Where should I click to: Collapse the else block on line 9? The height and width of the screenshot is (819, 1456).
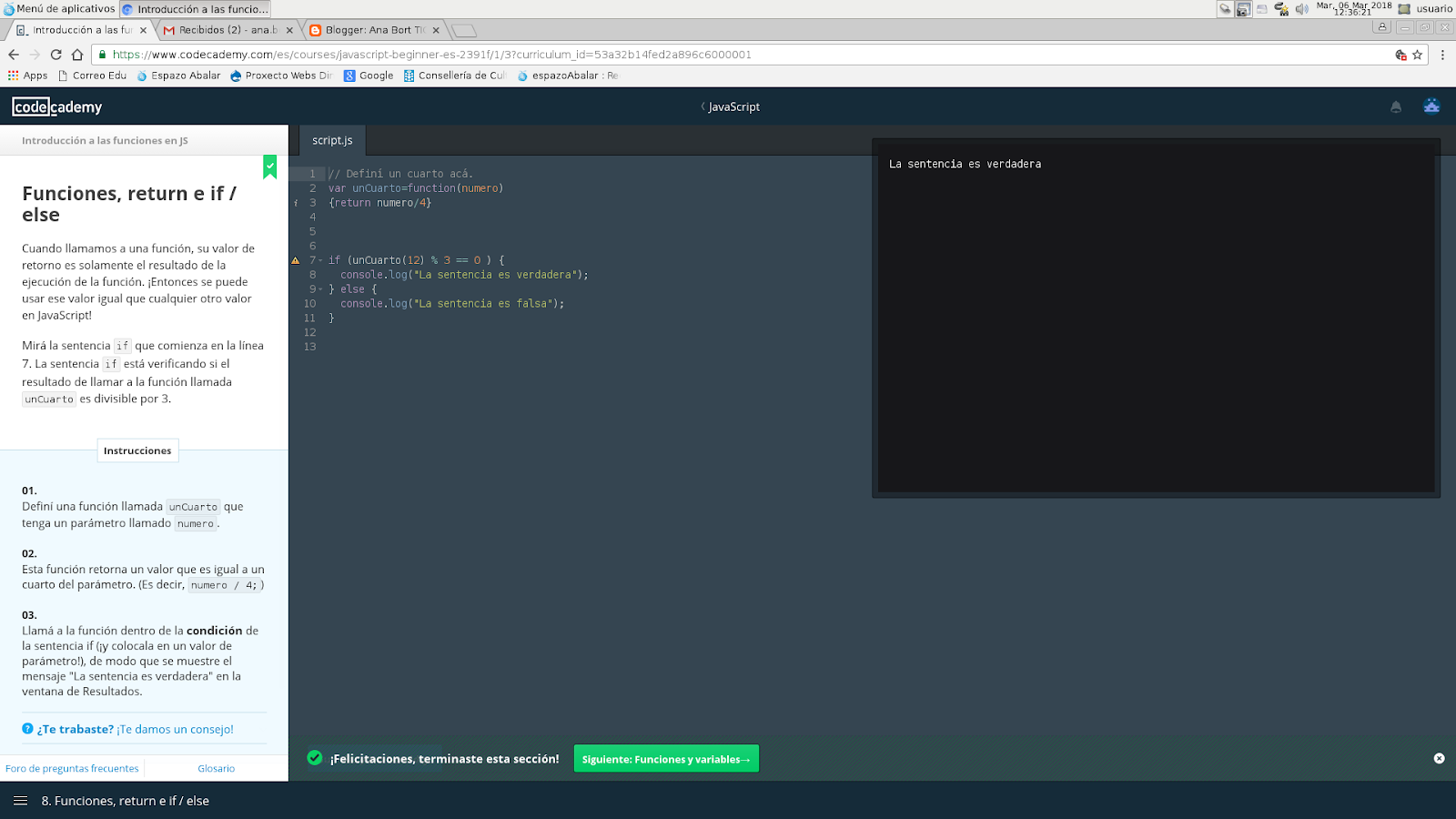[x=320, y=288]
